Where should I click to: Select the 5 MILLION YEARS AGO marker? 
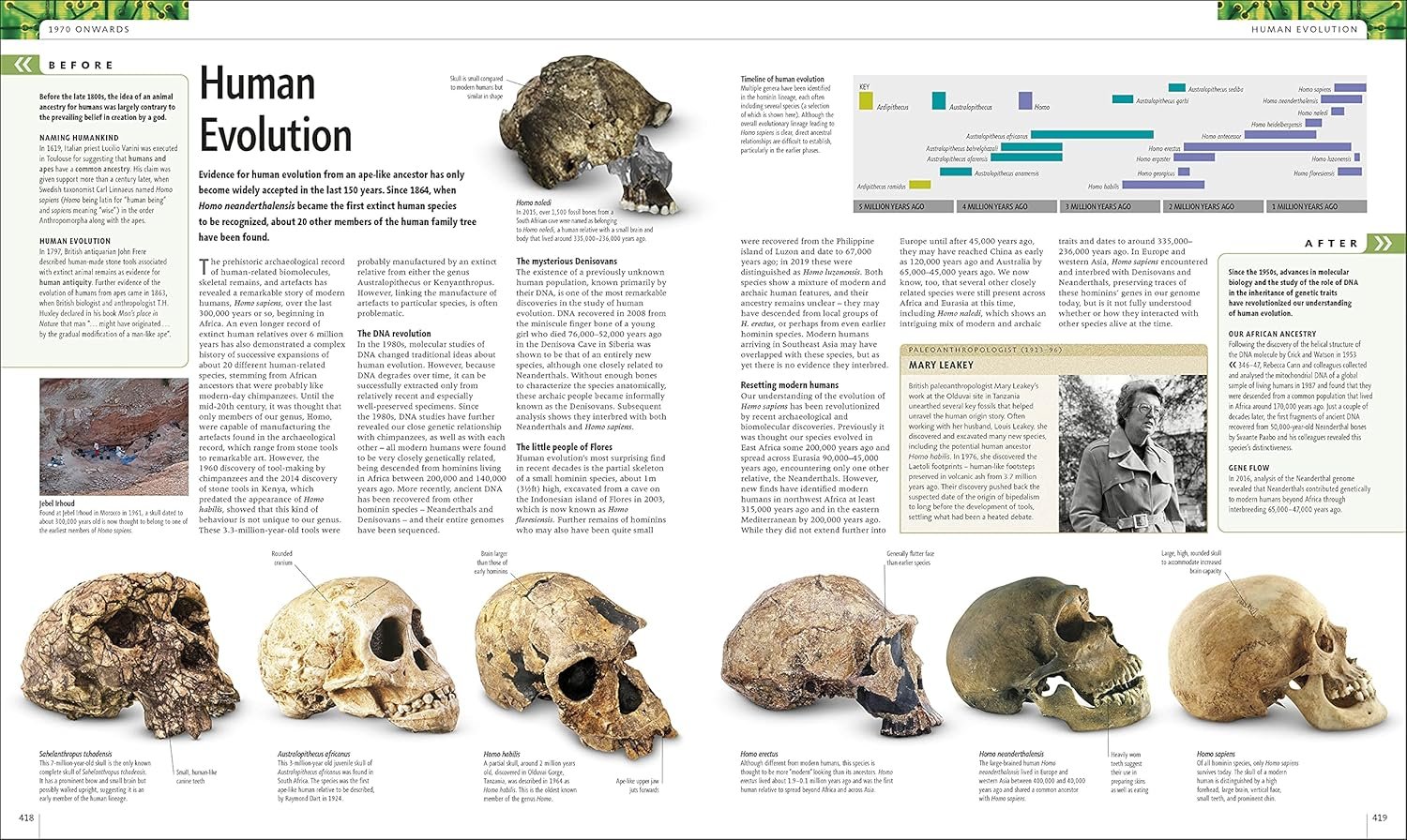902,206
